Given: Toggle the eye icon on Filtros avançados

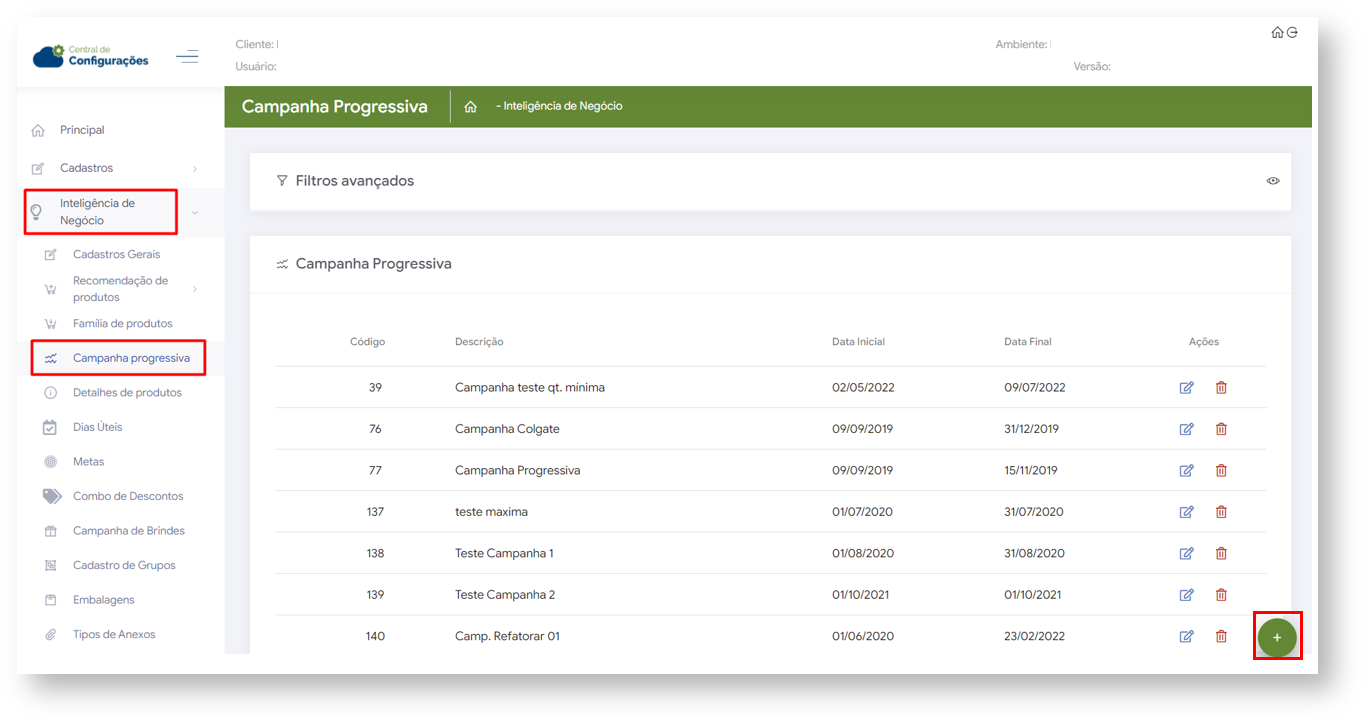Looking at the screenshot, I should [x=1273, y=181].
